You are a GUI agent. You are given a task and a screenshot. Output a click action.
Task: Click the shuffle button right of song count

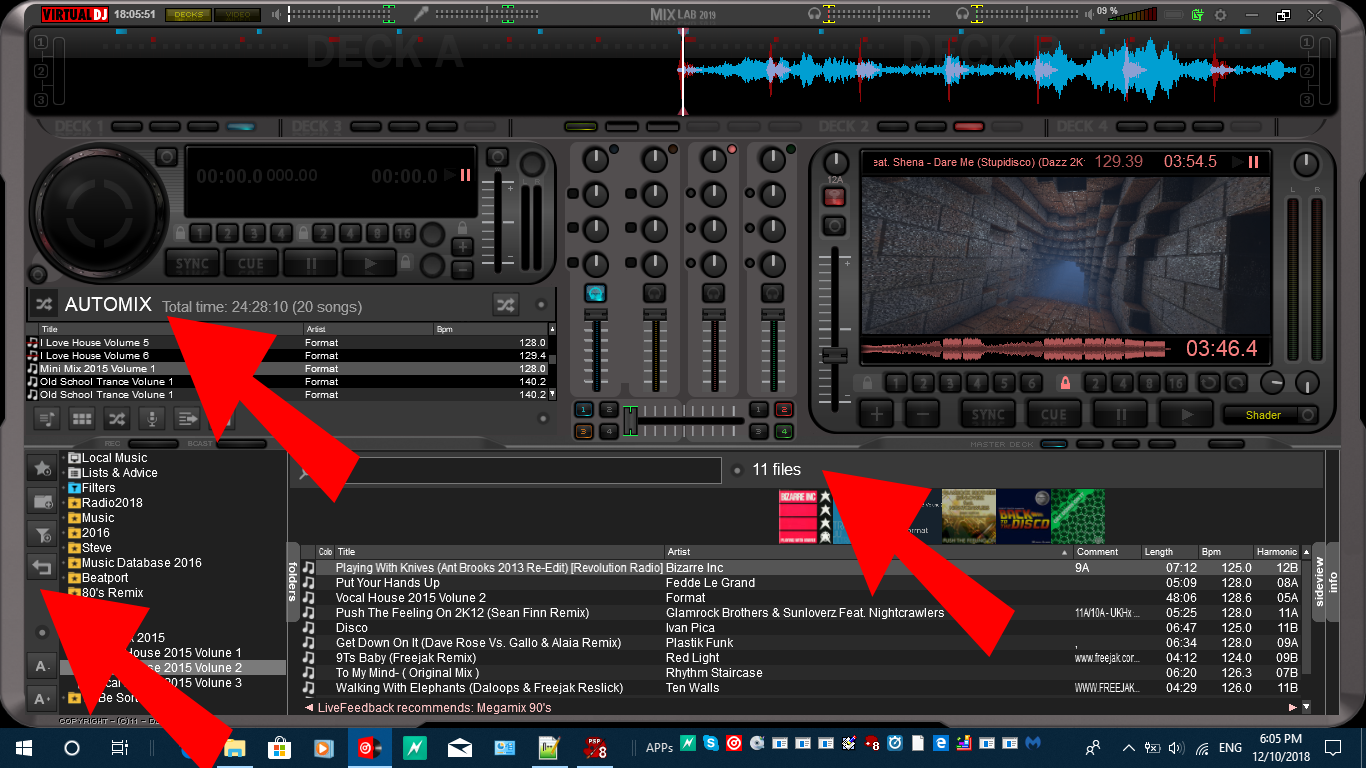pos(506,304)
